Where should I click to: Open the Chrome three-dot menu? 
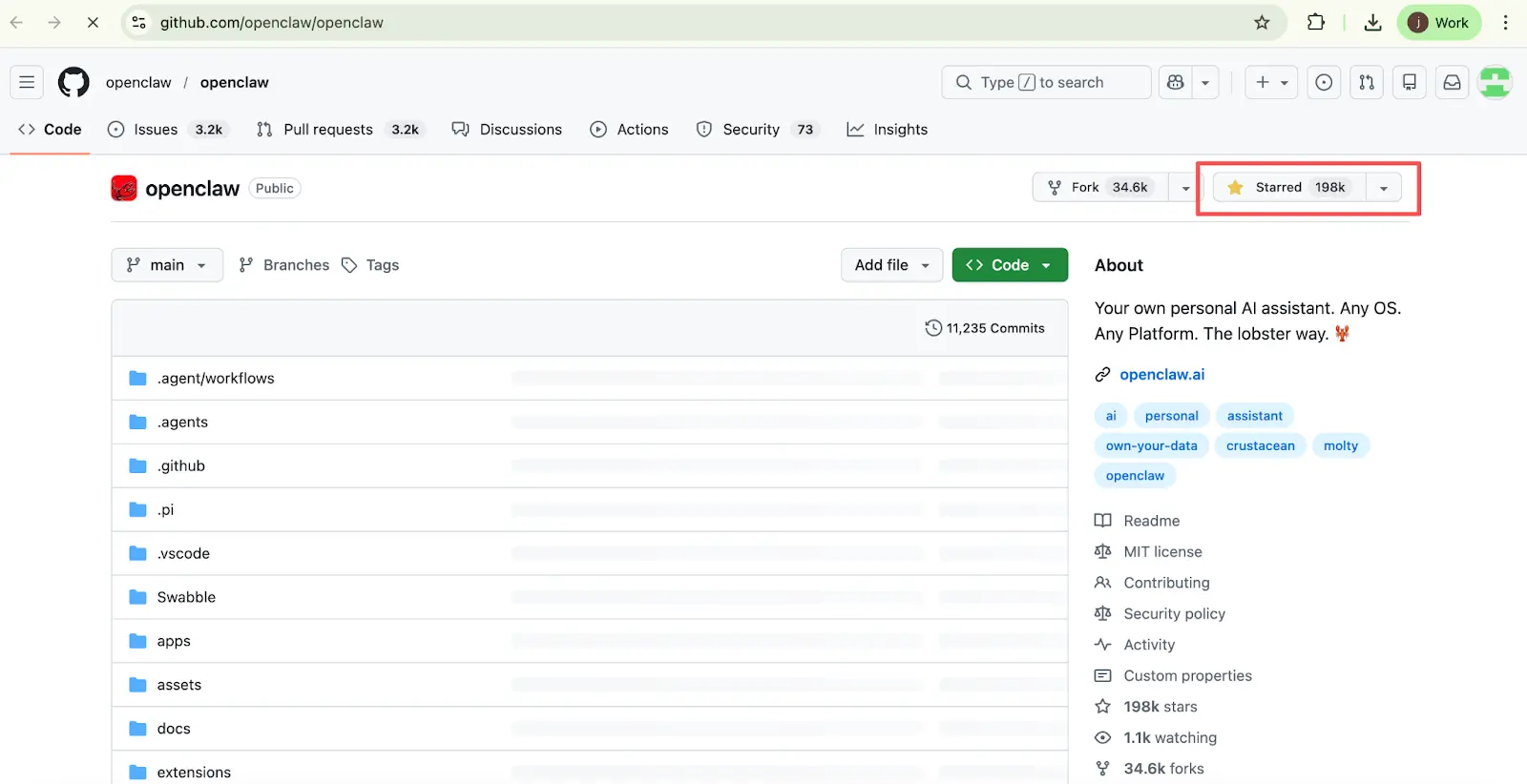tap(1506, 23)
